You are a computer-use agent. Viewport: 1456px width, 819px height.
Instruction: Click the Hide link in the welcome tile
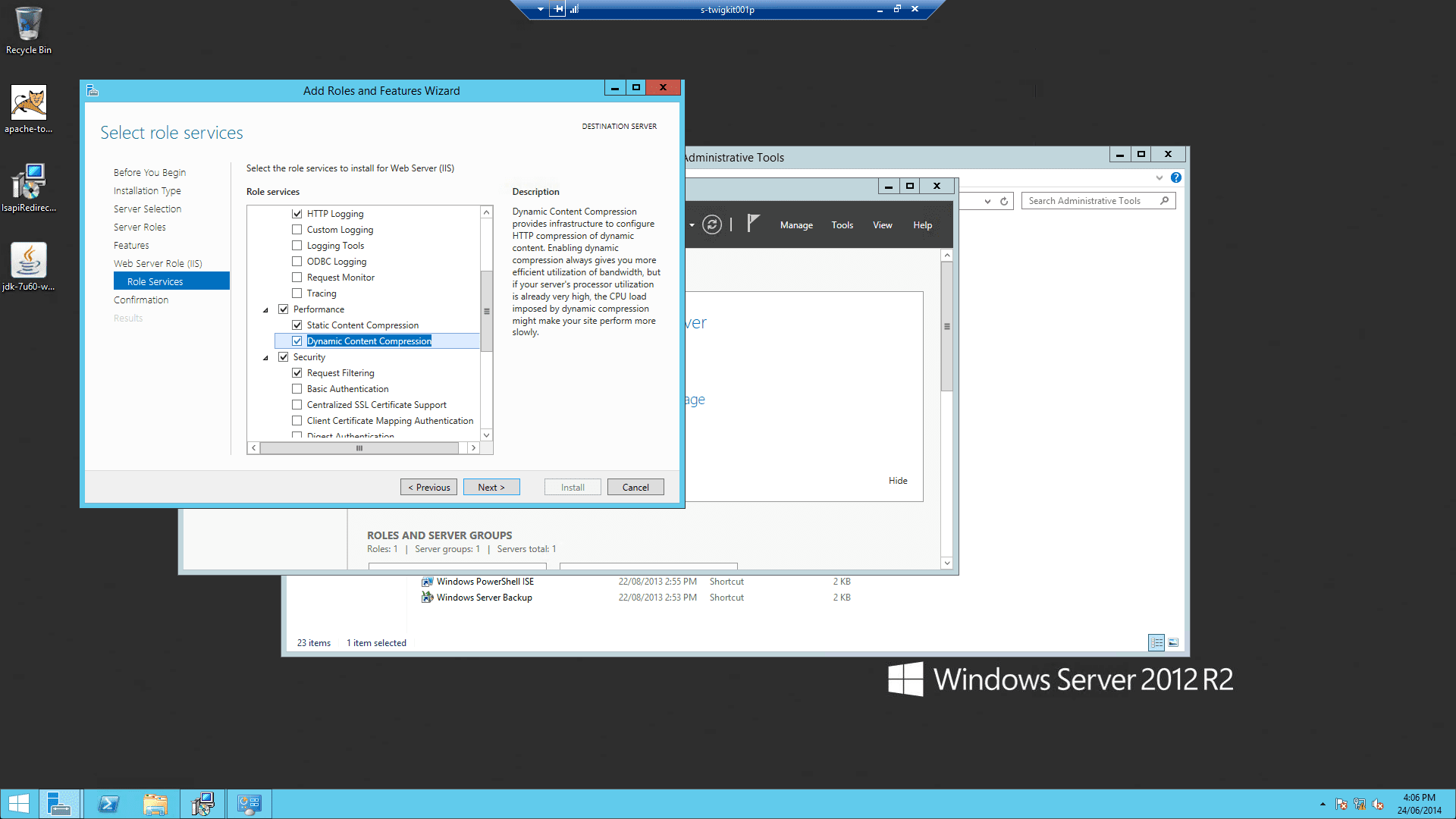click(x=898, y=481)
